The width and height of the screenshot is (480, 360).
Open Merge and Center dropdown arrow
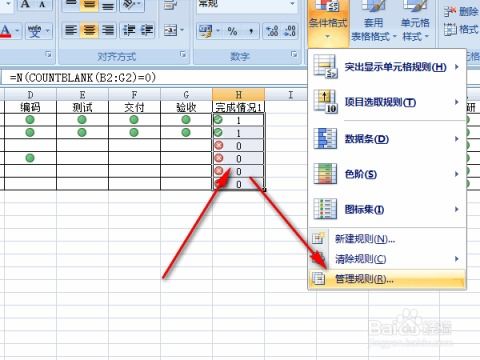(x=182, y=31)
